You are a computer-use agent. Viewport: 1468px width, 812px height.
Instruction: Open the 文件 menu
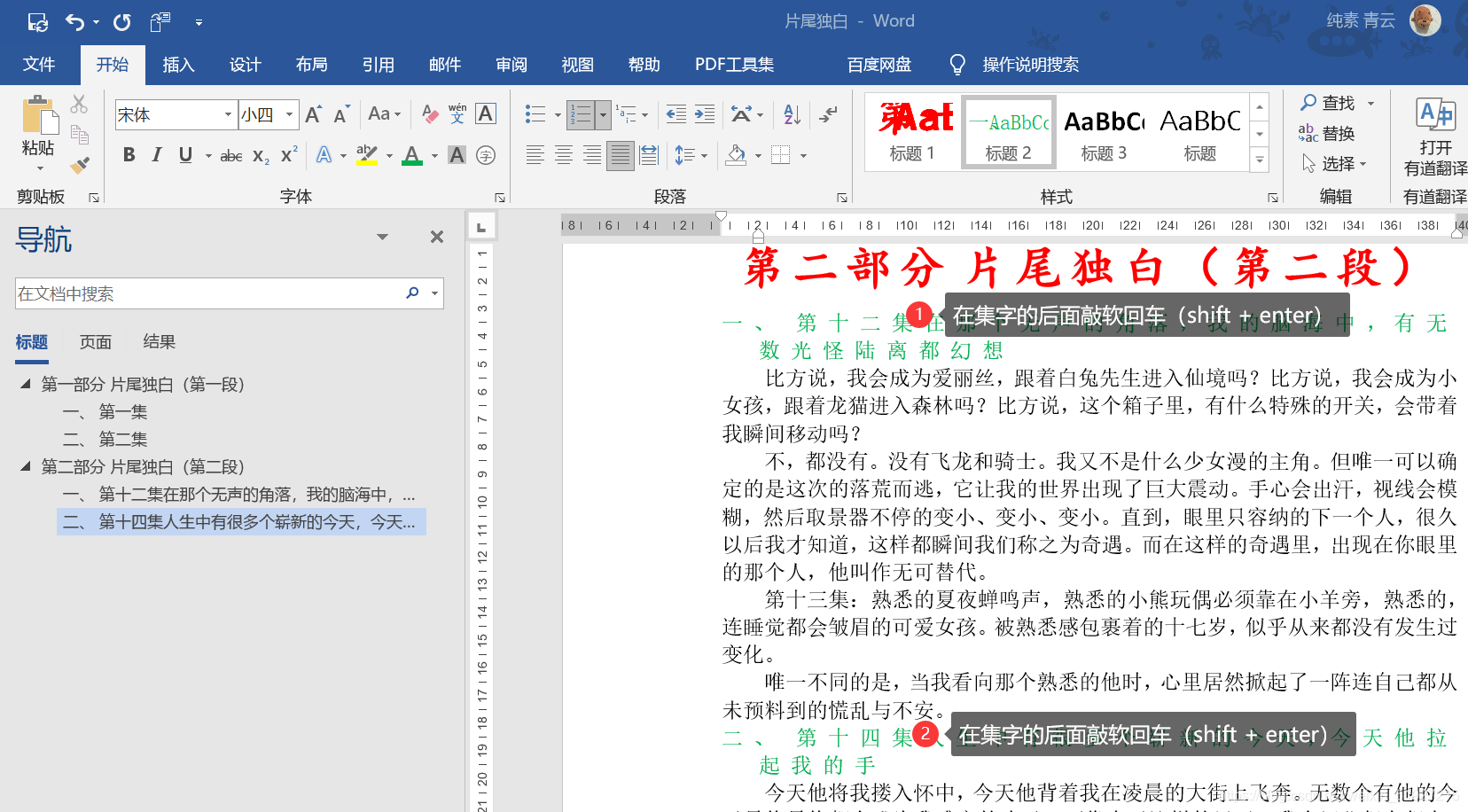pos(39,64)
